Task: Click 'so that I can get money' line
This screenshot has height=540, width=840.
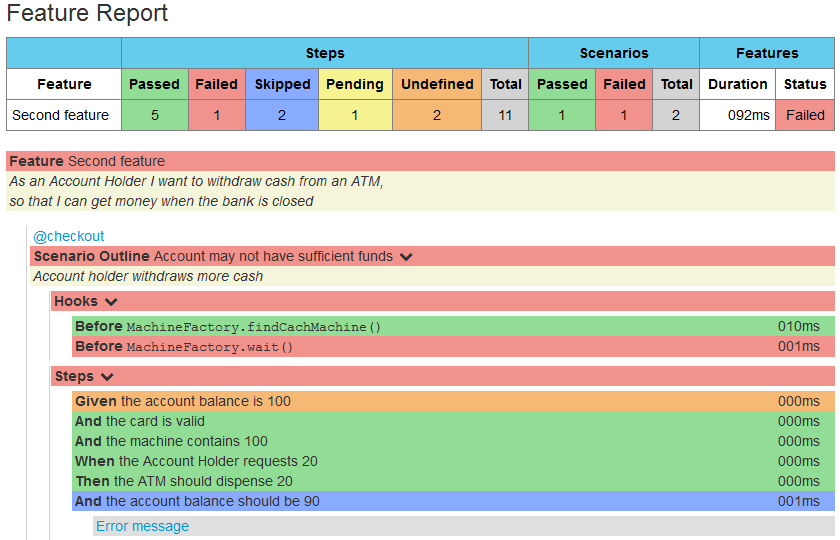Action: coord(161,201)
